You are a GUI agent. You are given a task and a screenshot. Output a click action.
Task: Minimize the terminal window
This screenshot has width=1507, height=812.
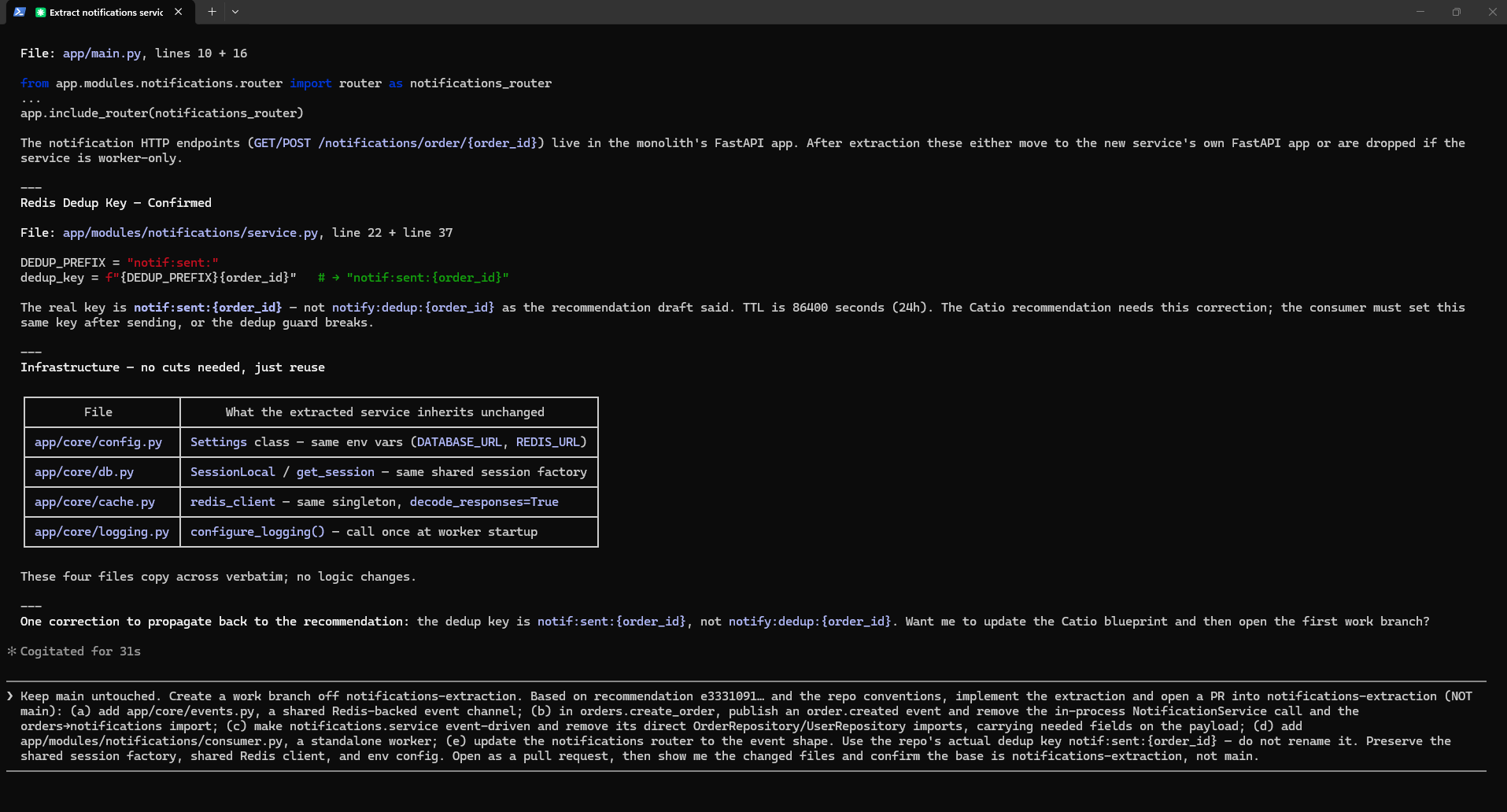(1420, 12)
